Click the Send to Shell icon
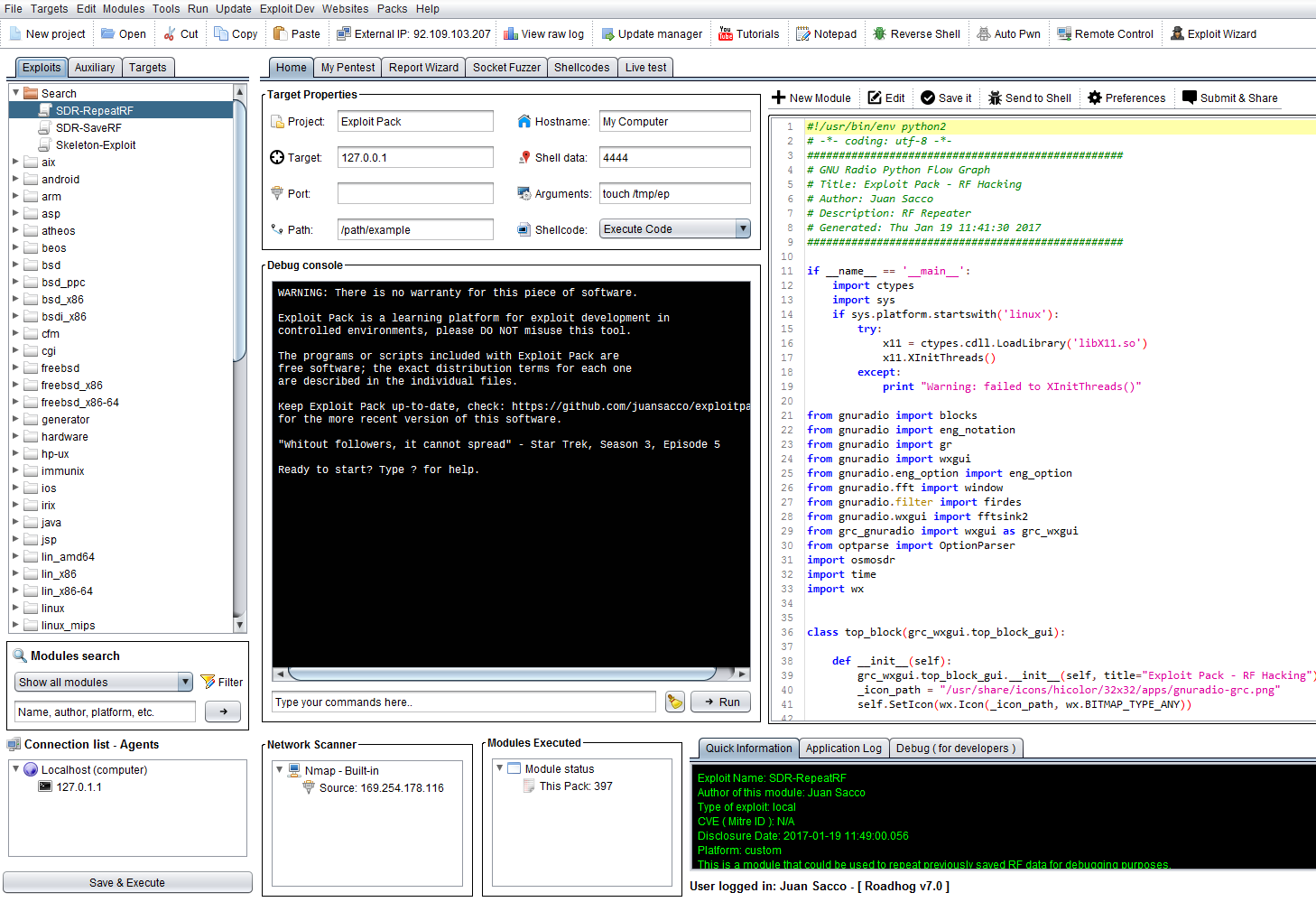Viewport: 1316px width, 902px height. [995, 98]
